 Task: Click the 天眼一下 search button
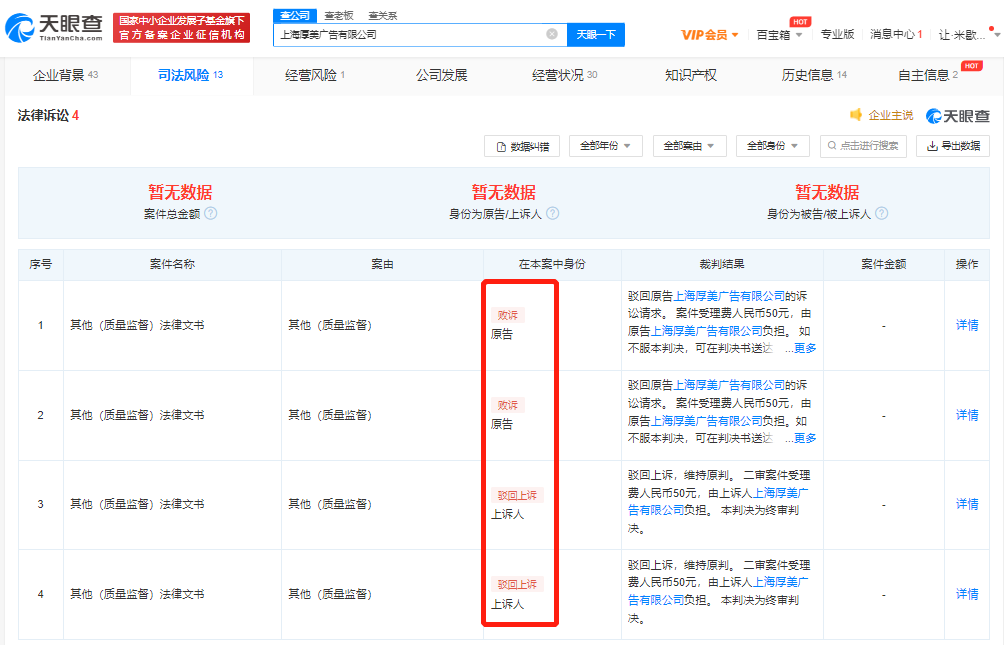pos(596,35)
